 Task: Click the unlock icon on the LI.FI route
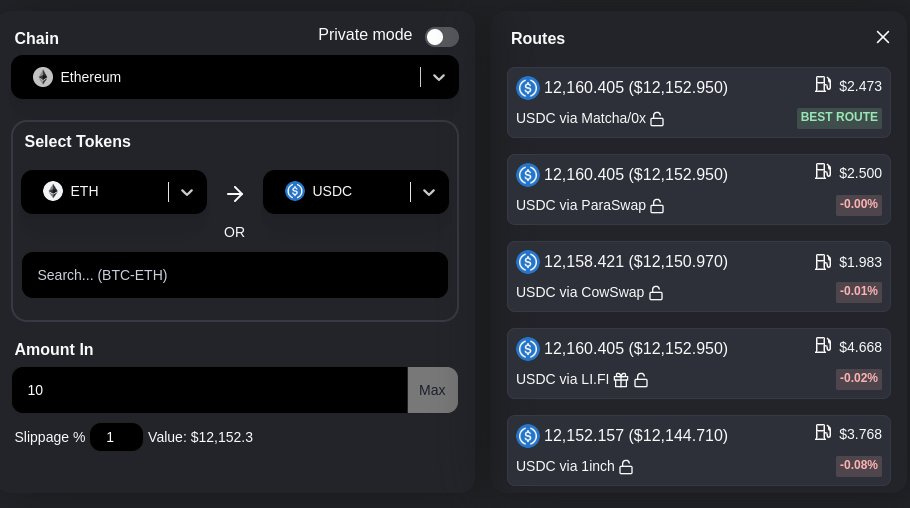point(641,380)
